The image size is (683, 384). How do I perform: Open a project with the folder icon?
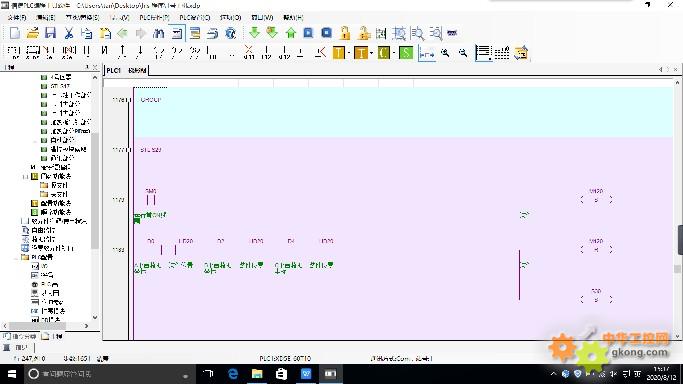[33, 33]
